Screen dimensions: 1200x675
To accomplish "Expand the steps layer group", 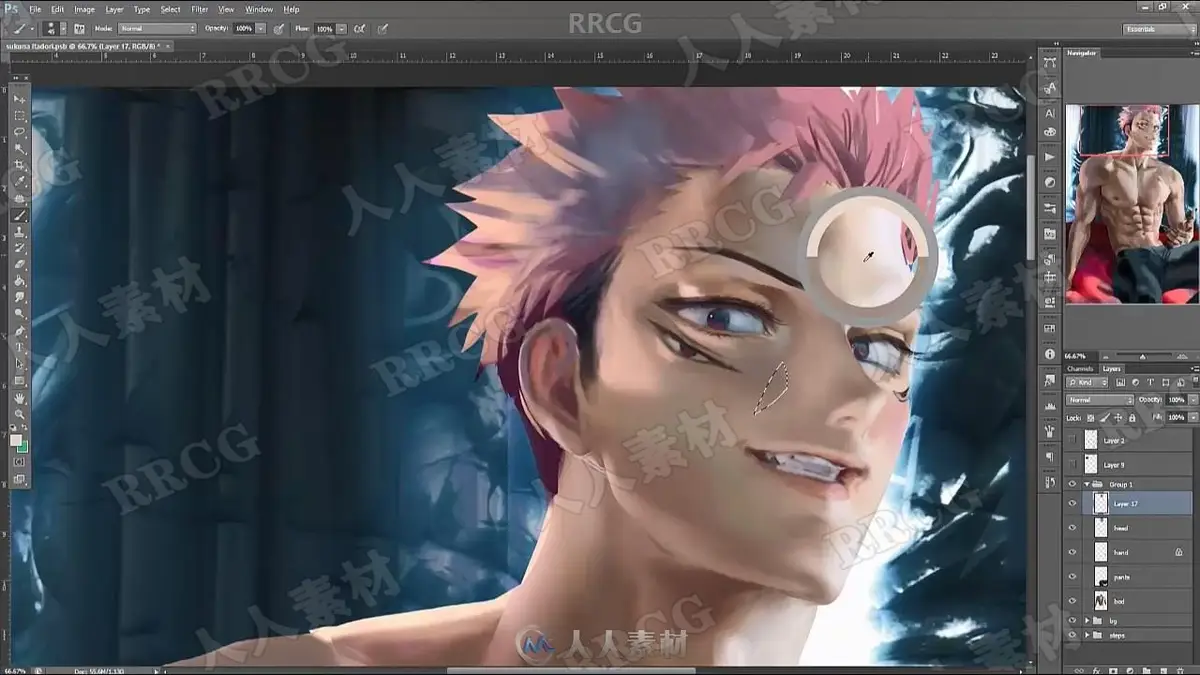I will (1087, 635).
